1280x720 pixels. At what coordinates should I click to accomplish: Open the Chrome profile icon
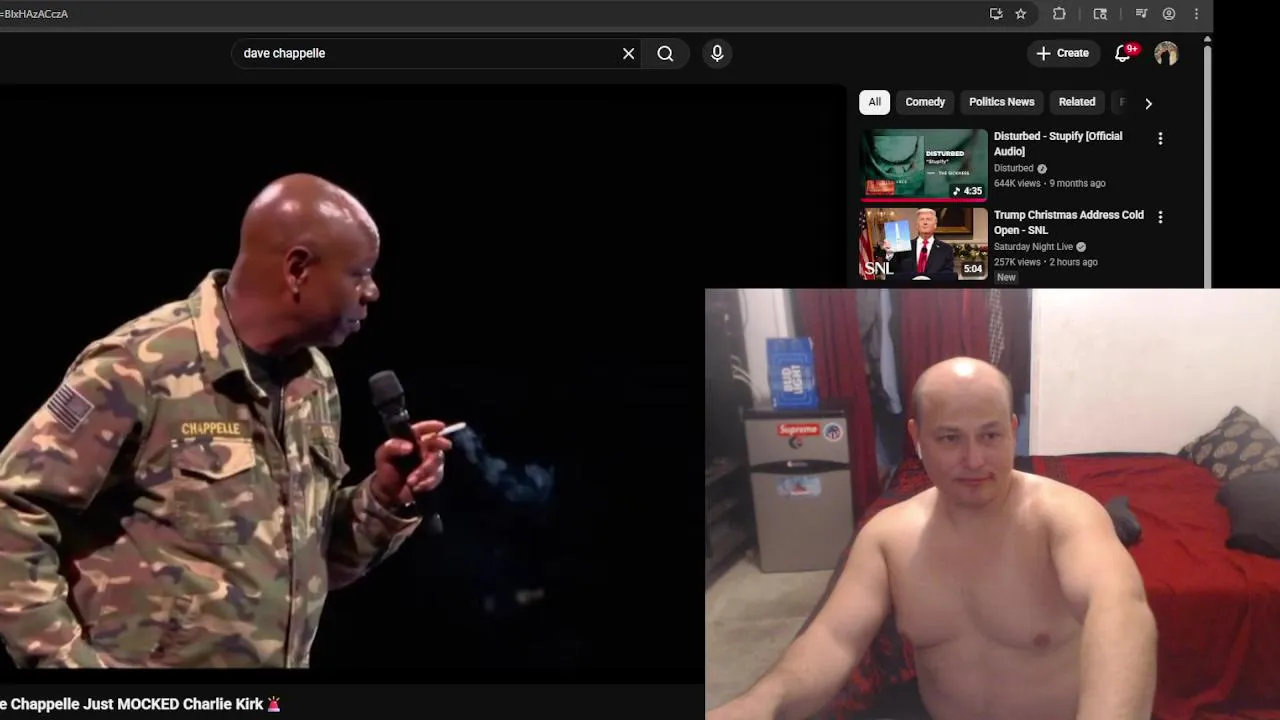1169,14
